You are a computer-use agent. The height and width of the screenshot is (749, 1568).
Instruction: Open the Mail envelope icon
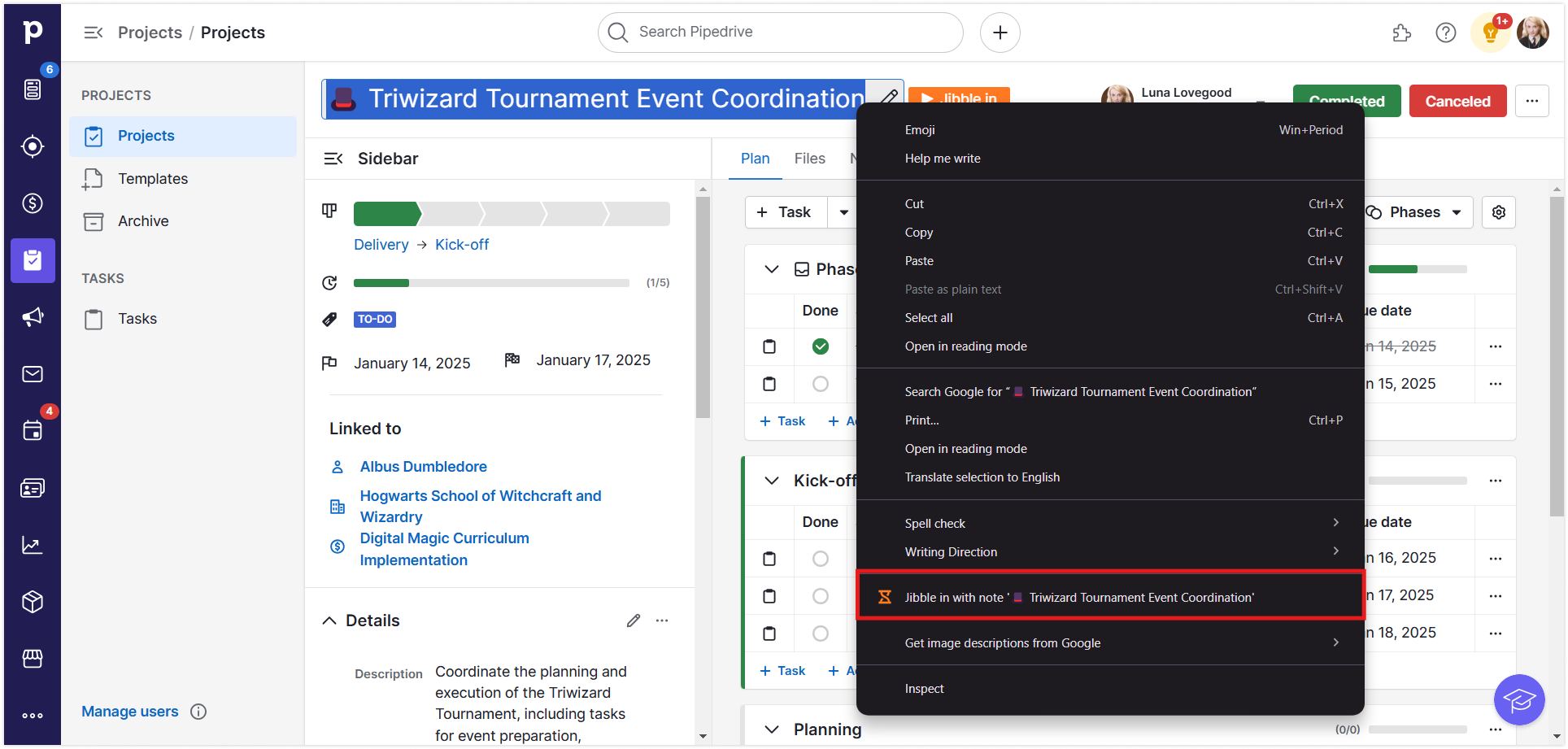pyautogui.click(x=33, y=374)
